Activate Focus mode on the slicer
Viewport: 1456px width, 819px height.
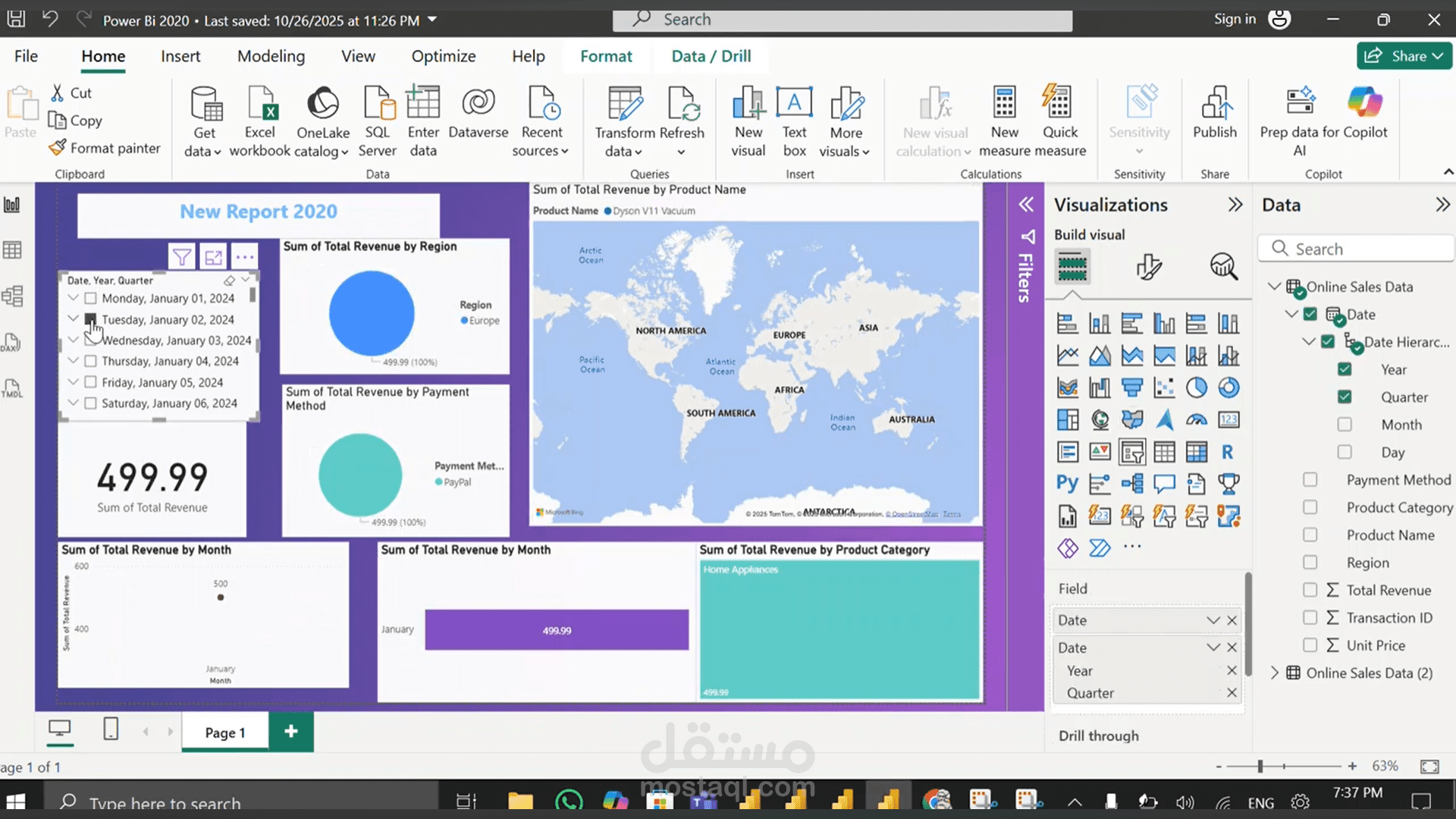(x=214, y=257)
